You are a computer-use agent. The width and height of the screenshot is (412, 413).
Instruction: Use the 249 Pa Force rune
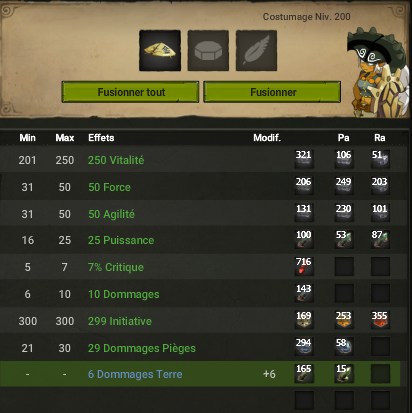[x=344, y=186]
